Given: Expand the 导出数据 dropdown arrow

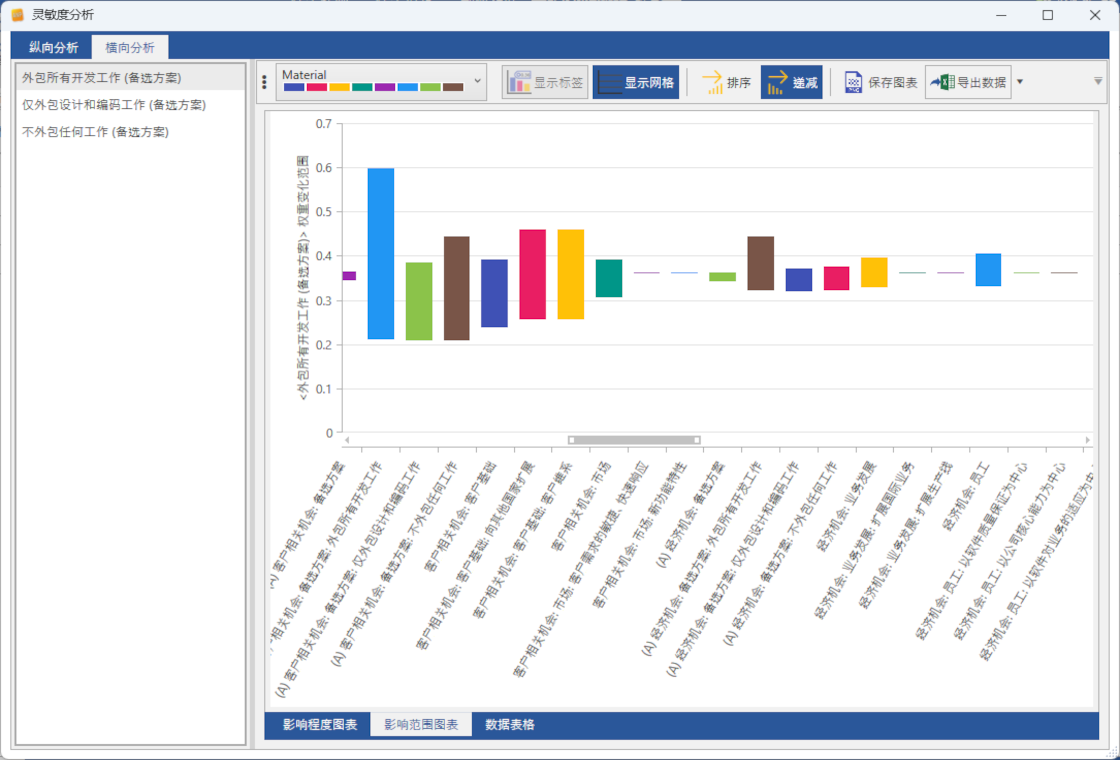Looking at the screenshot, I should (x=1020, y=83).
